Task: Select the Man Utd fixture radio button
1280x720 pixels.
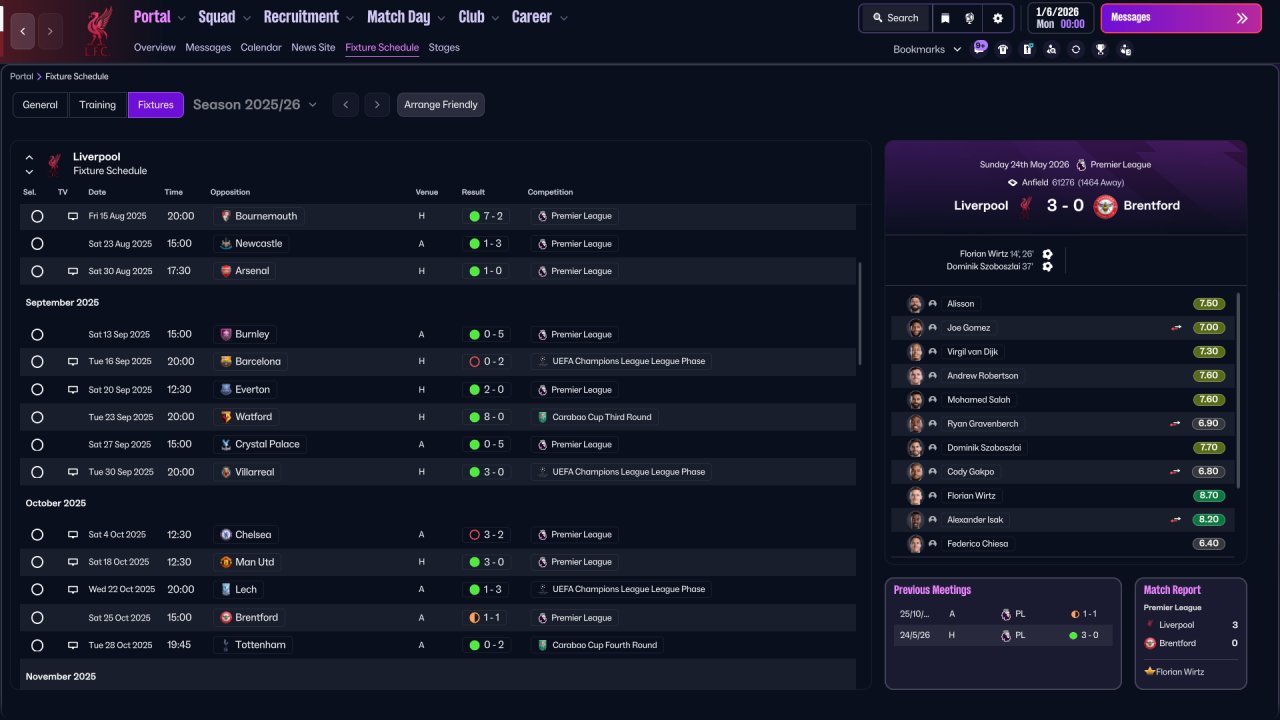Action: point(37,562)
